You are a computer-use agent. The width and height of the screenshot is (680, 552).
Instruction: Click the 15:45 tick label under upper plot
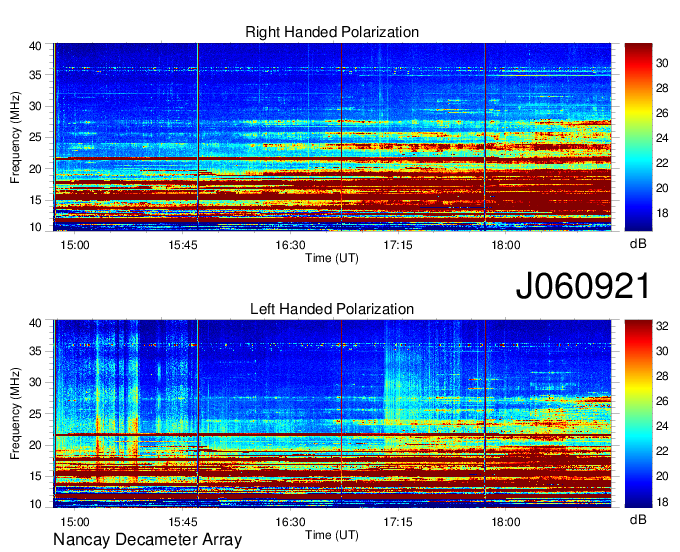point(183,245)
